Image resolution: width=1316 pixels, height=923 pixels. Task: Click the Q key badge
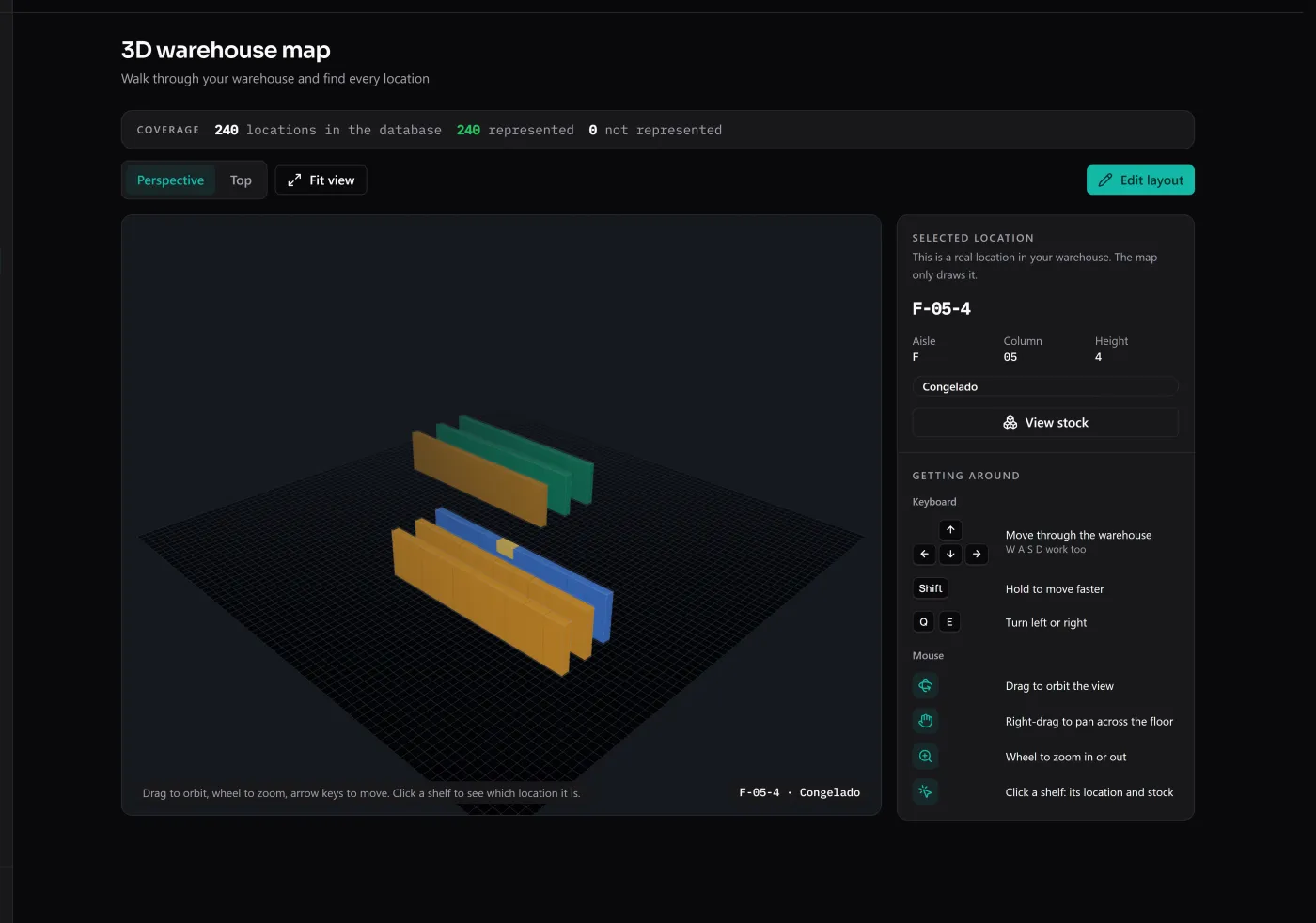tap(923, 622)
